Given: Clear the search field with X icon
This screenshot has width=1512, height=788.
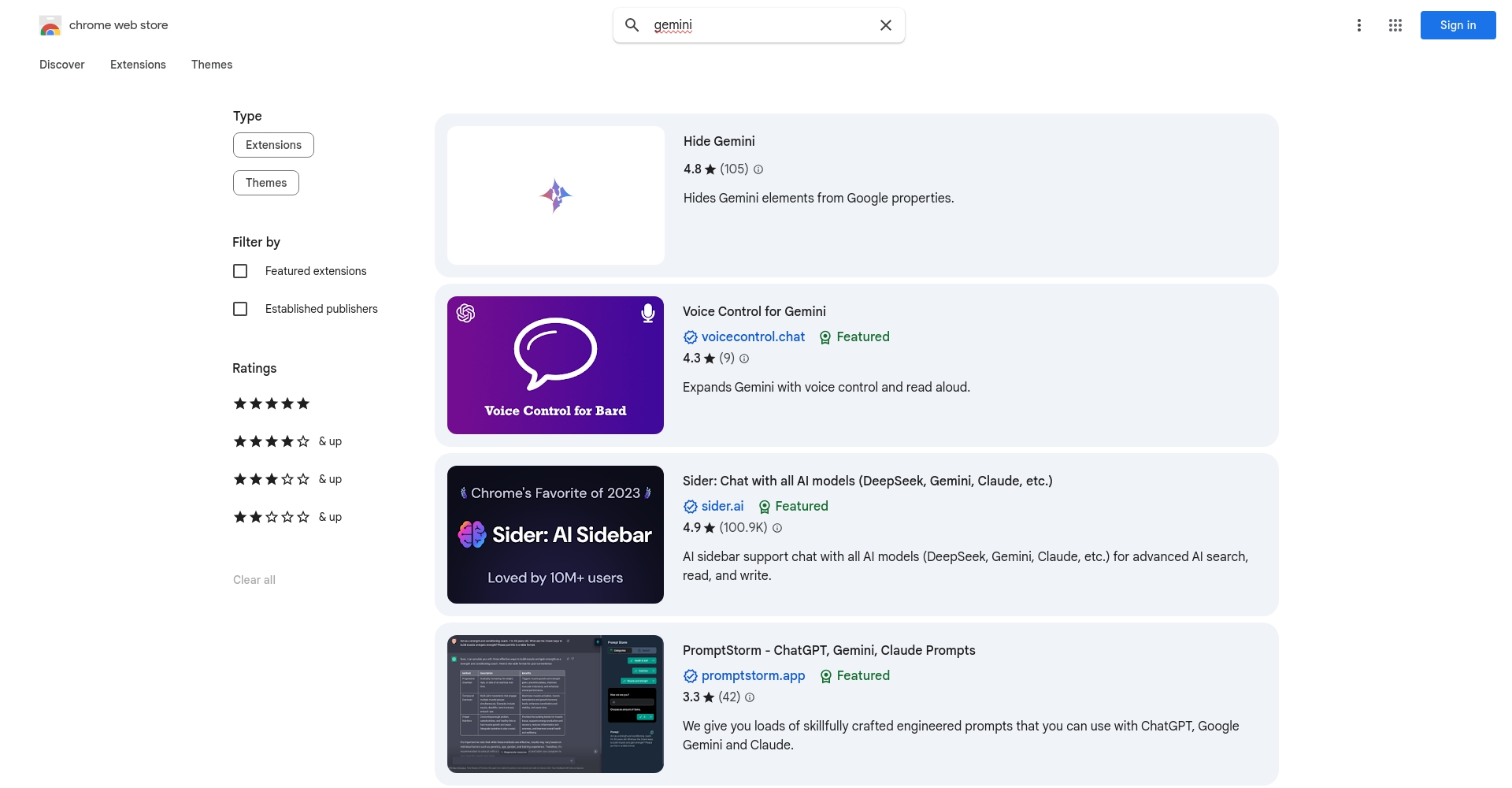Looking at the screenshot, I should (886, 25).
